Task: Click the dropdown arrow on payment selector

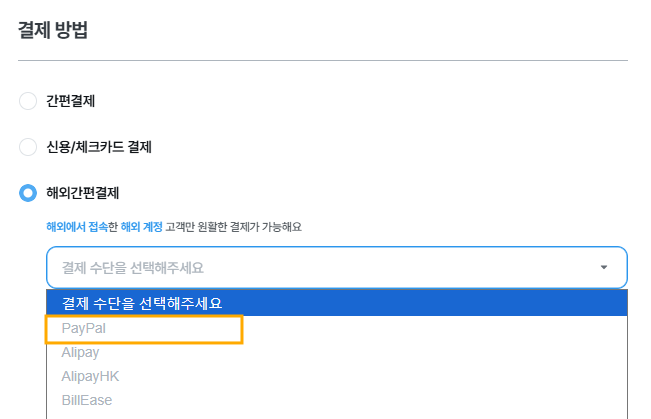Action: tap(603, 267)
